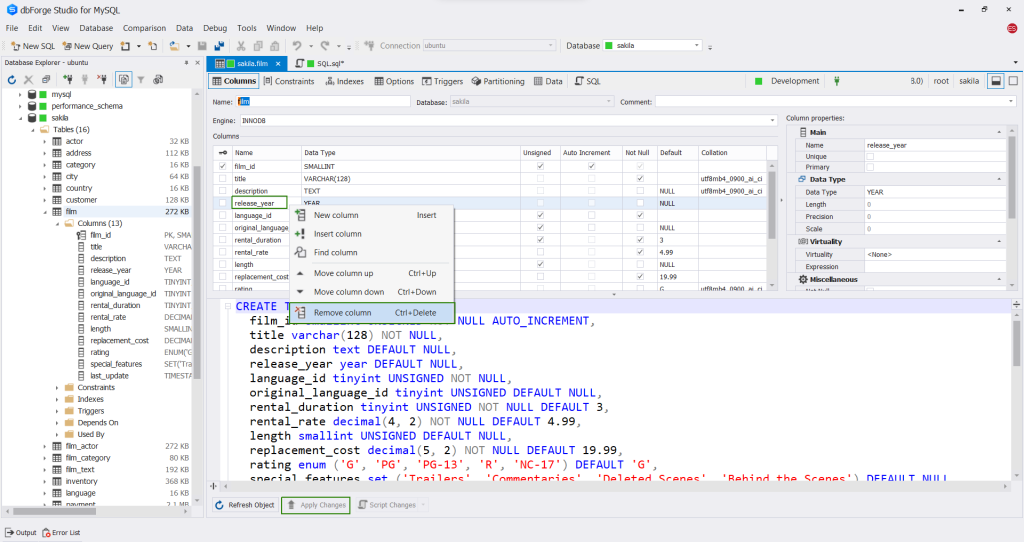The image size is (1024, 542).
Task: Choose New column from context menu
Action: click(372, 215)
